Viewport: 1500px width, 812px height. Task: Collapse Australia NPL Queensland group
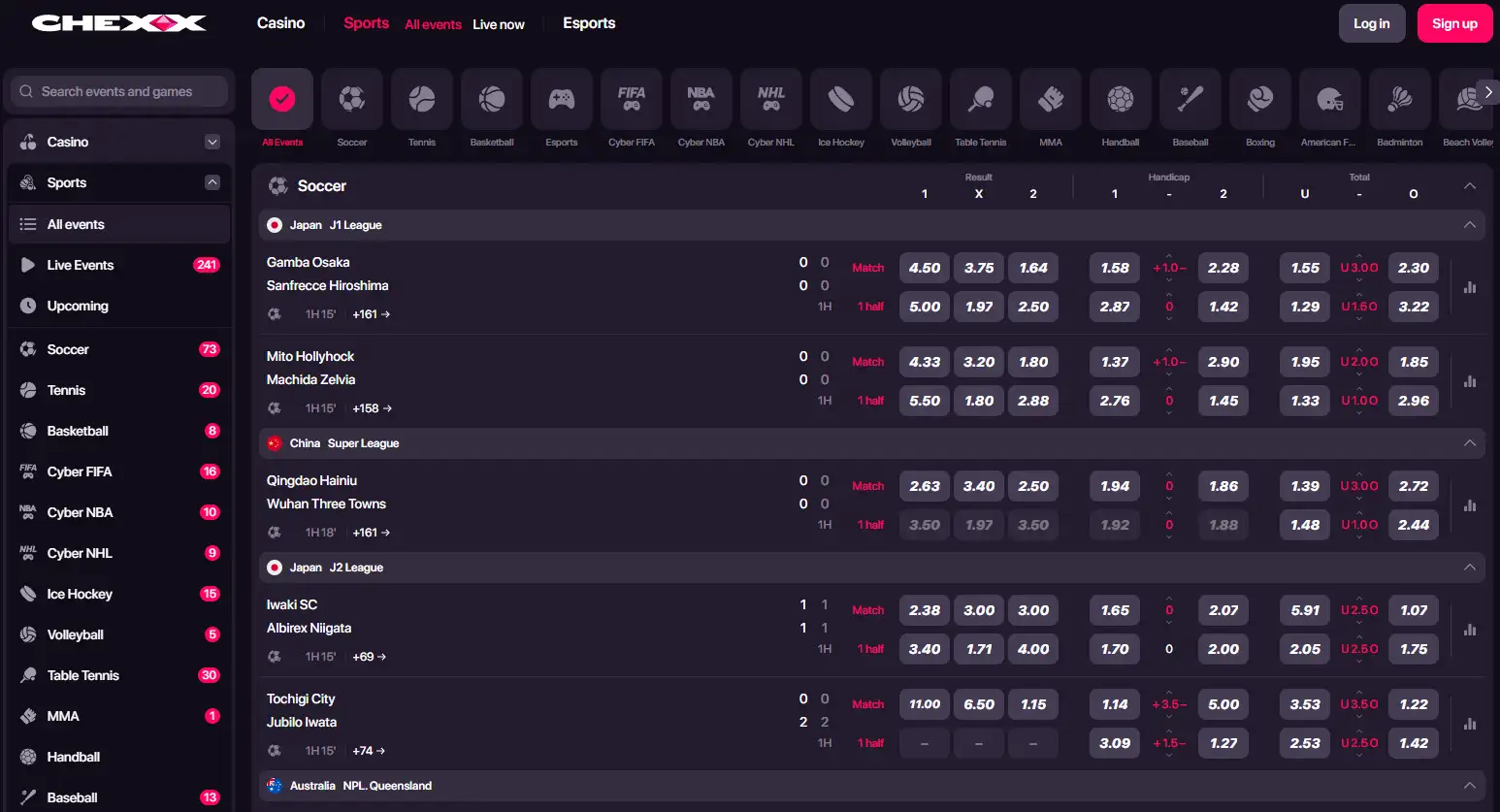click(1470, 786)
